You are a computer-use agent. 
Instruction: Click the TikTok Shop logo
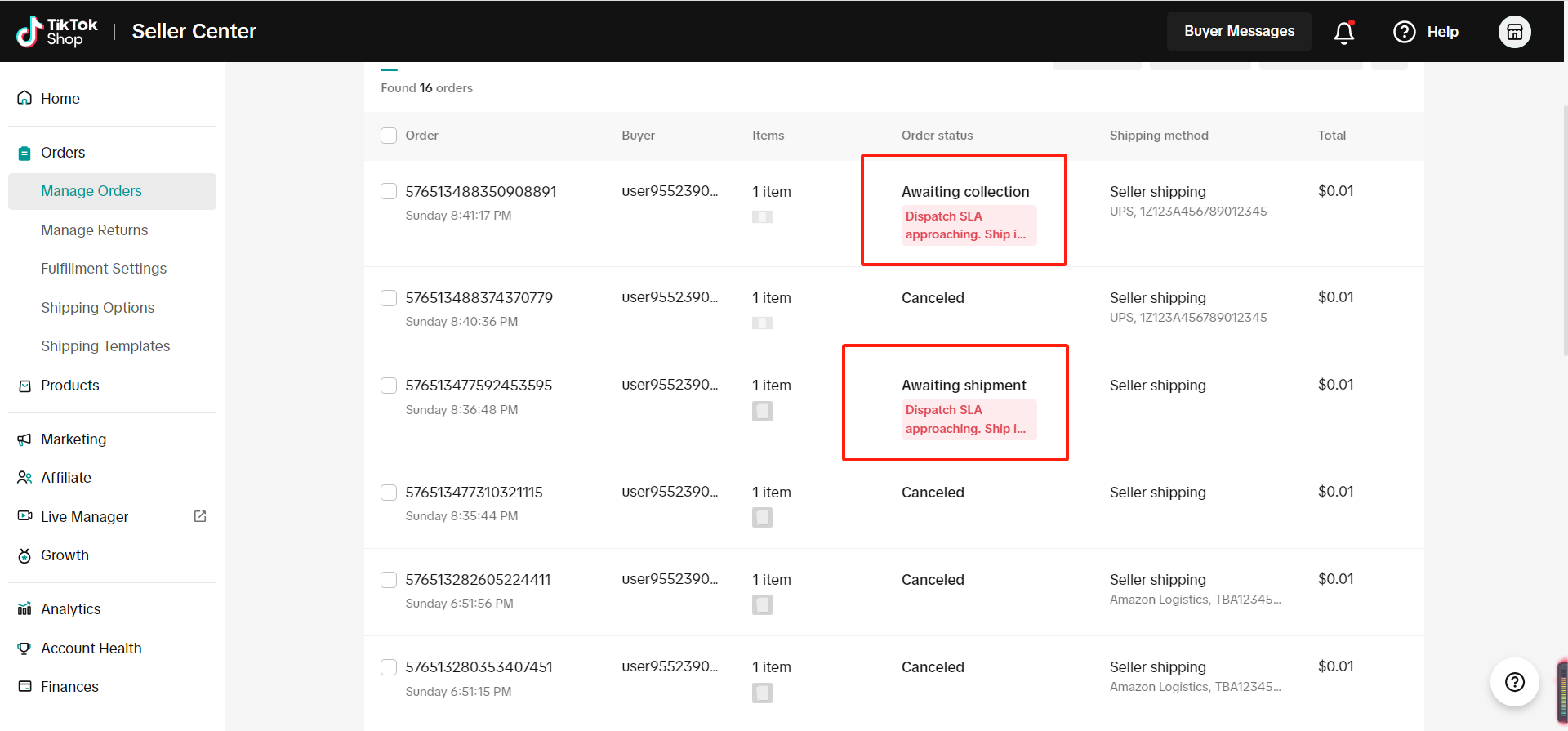[56, 32]
